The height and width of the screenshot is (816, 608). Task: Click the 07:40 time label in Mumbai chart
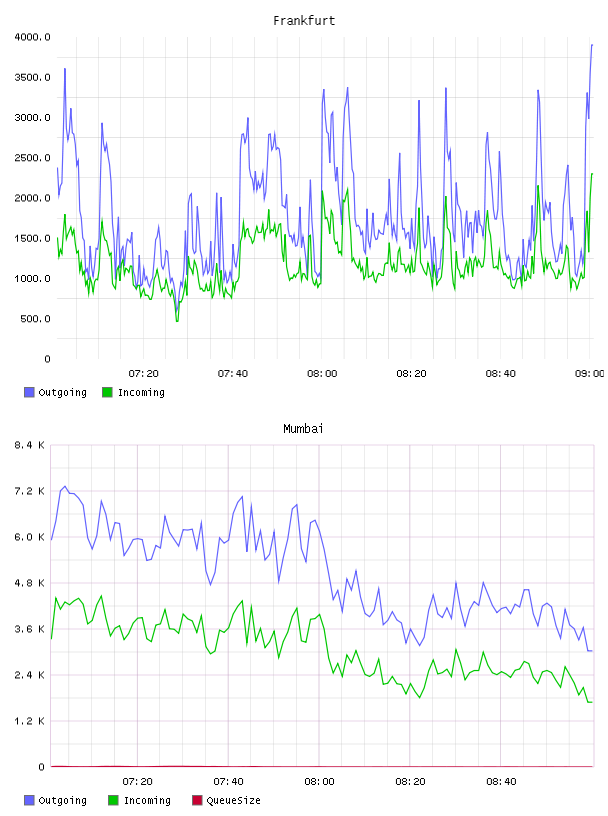tap(228, 782)
